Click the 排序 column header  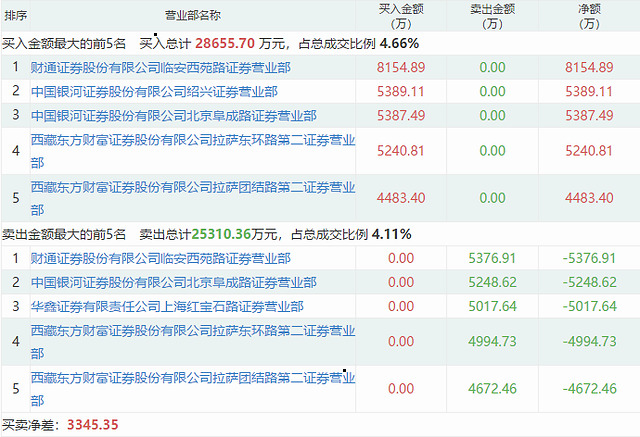pos(16,16)
